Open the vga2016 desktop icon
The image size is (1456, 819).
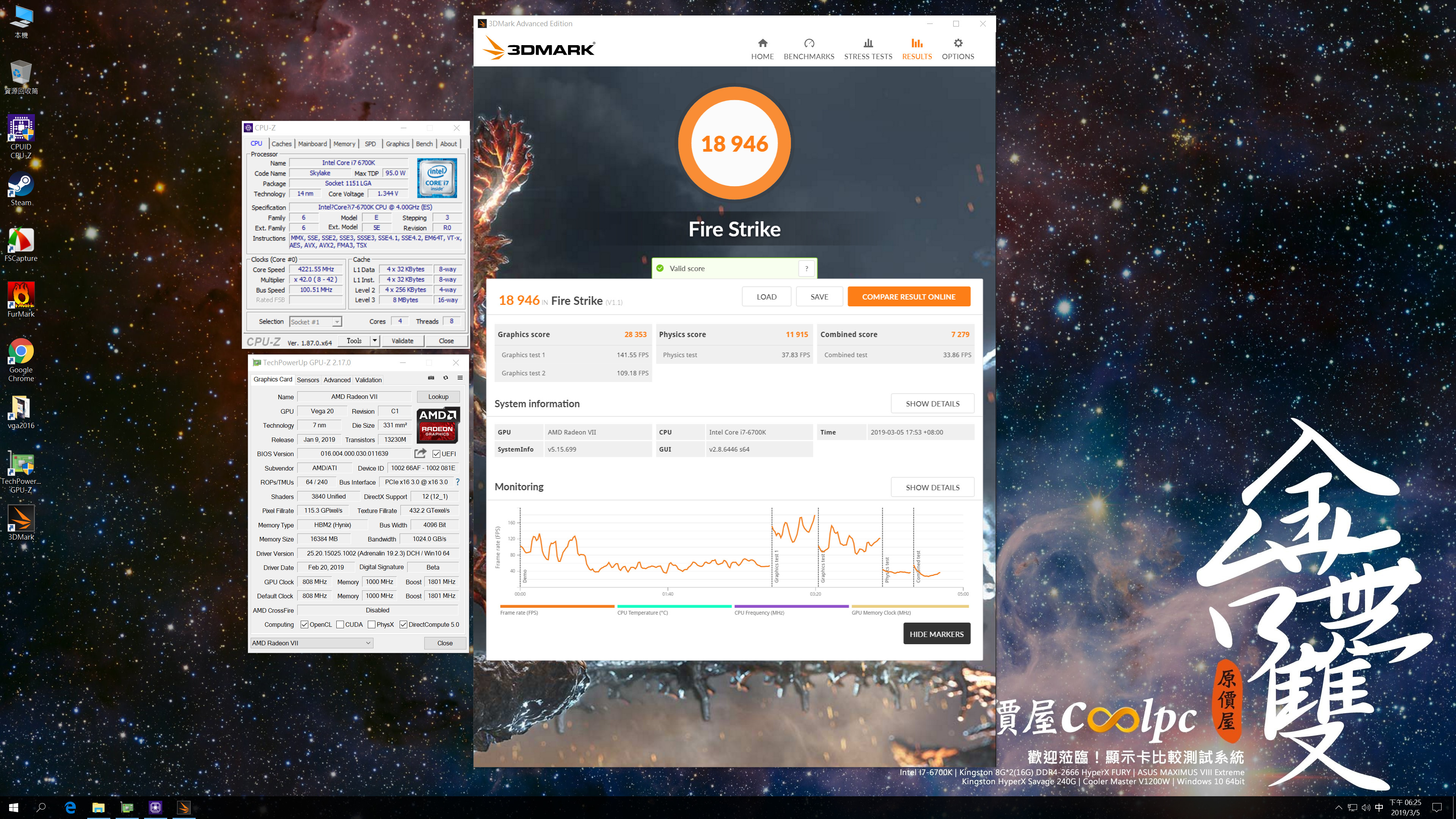(21, 412)
